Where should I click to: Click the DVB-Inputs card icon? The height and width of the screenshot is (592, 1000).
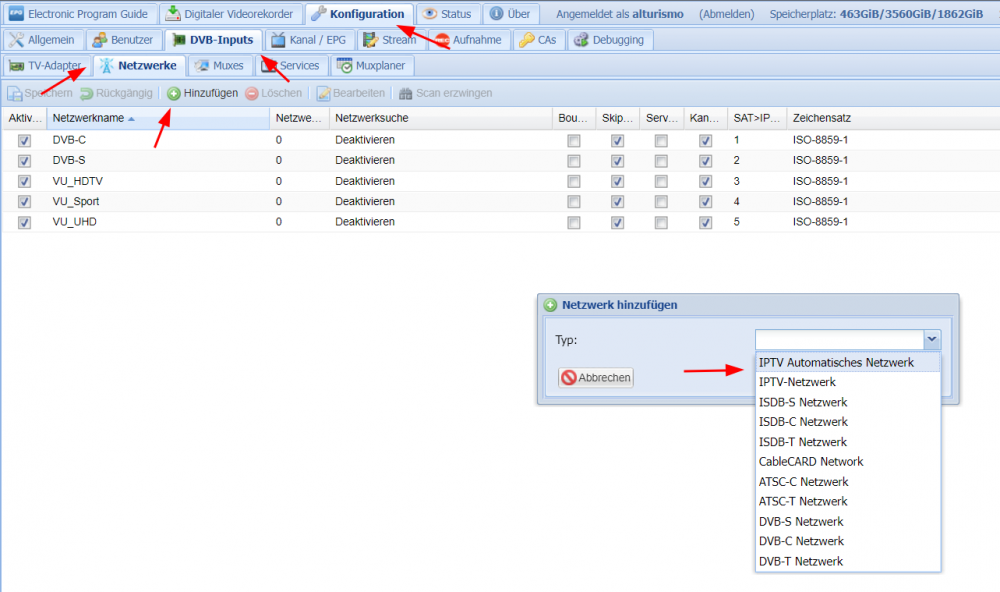179,40
